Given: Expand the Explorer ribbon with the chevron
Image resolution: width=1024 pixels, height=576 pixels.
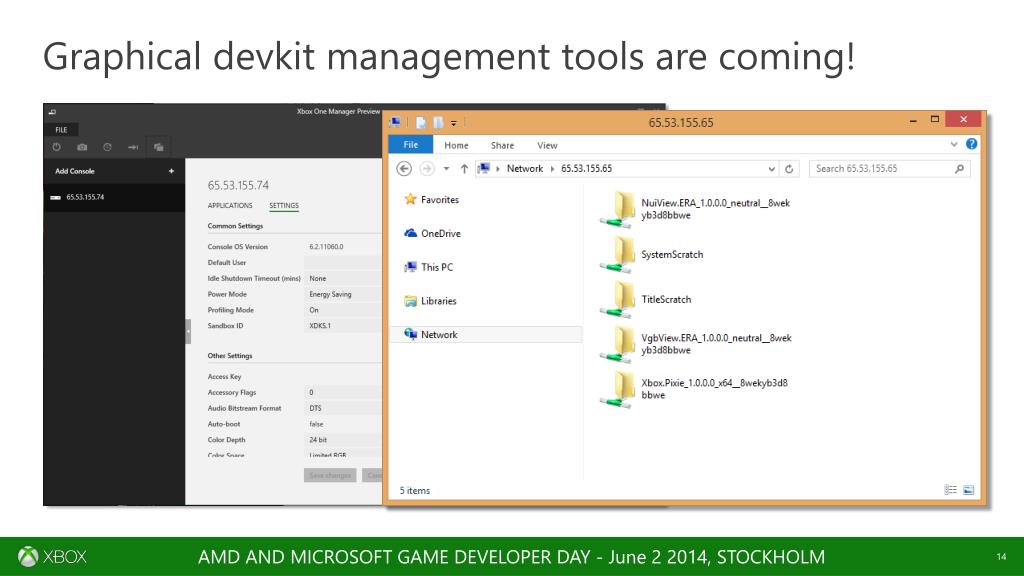Looking at the screenshot, I should [x=954, y=144].
